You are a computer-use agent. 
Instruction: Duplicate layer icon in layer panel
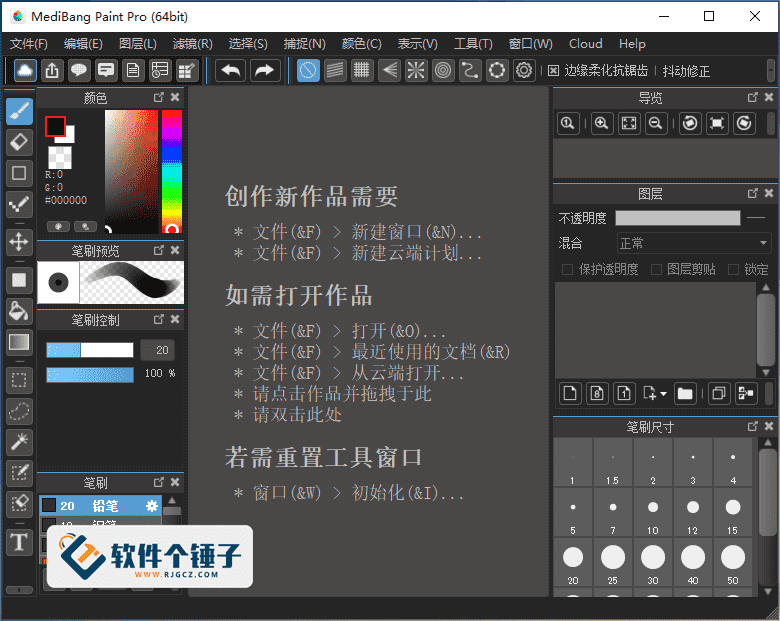click(x=719, y=394)
